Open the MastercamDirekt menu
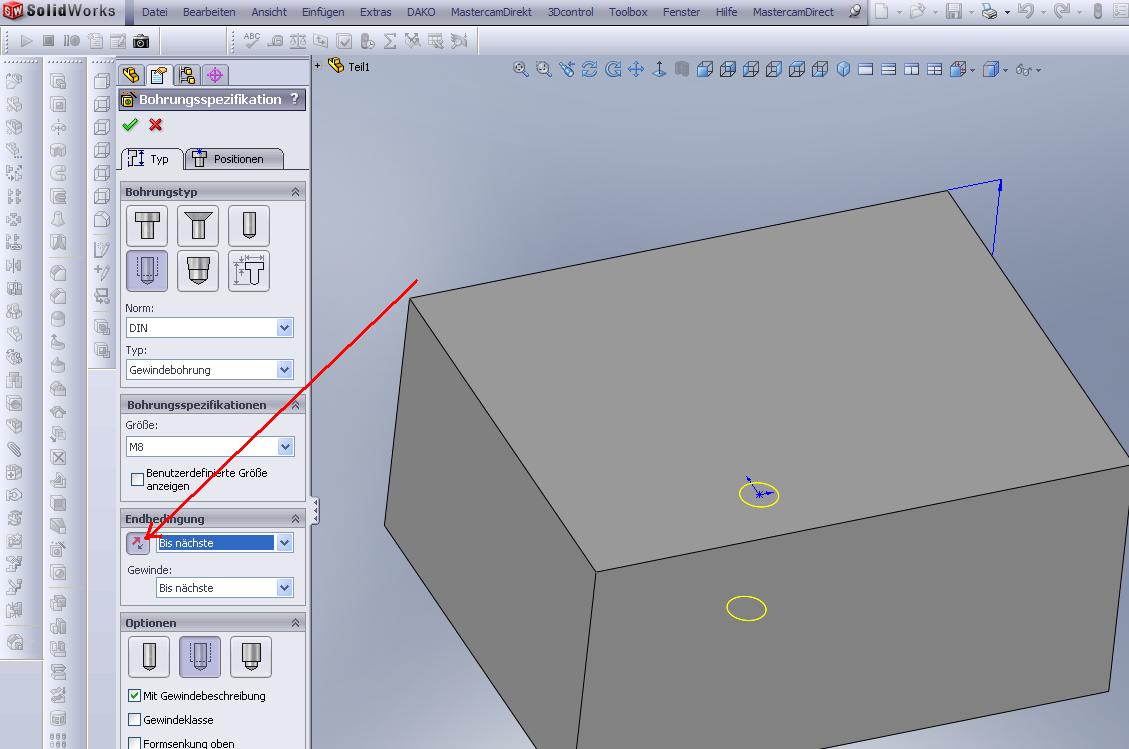Viewport: 1129px width, 749px height. click(491, 12)
